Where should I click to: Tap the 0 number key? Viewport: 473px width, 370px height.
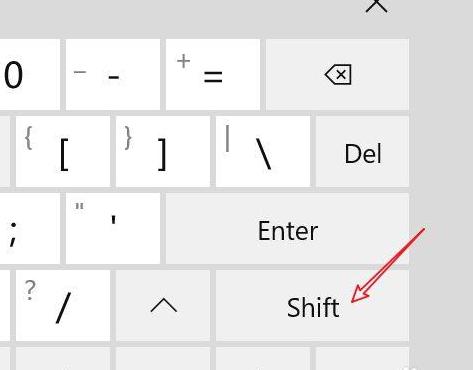pos(30,74)
